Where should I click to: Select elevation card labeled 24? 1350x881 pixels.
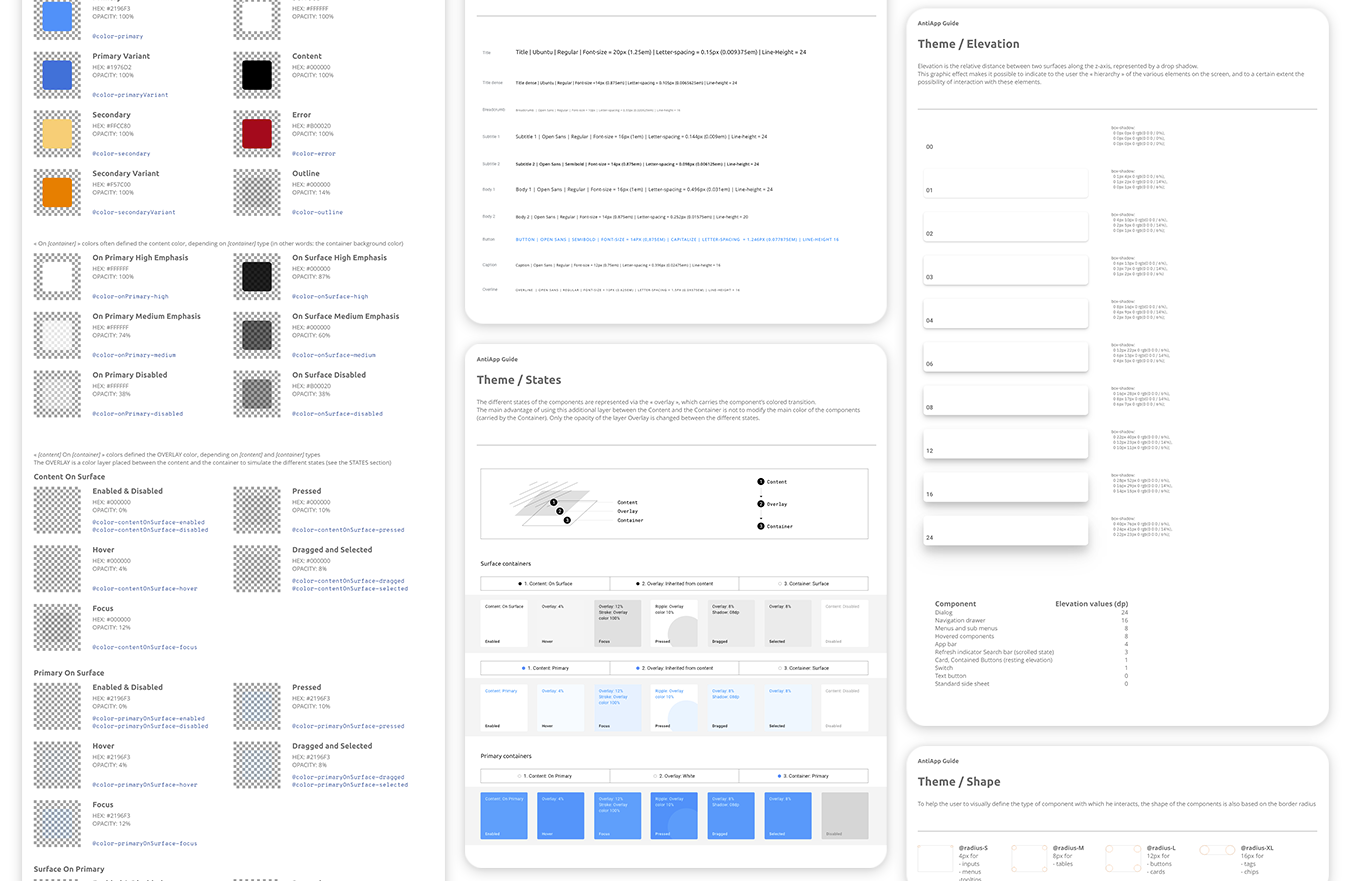(x=1005, y=530)
